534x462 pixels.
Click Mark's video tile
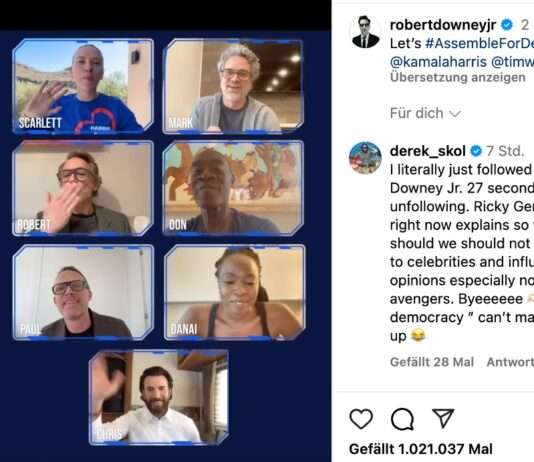coord(233,85)
